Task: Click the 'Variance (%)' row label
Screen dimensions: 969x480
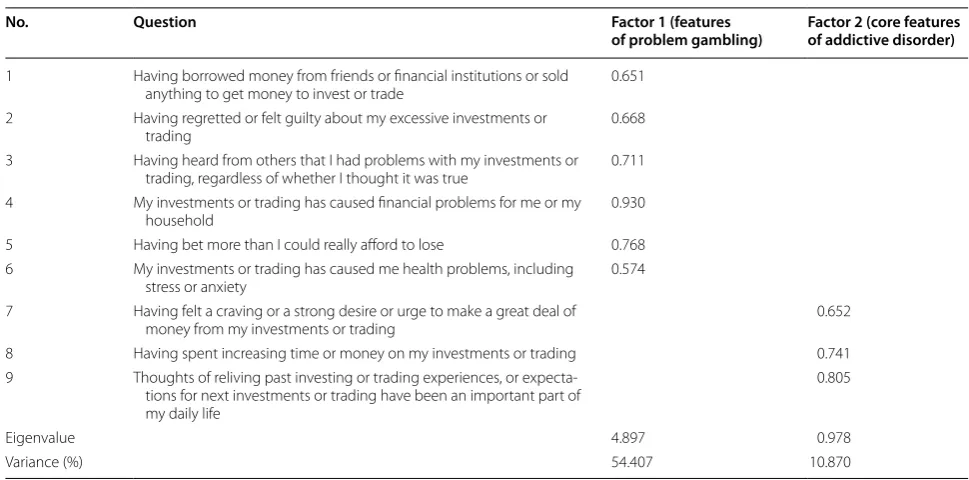Action: (44, 462)
